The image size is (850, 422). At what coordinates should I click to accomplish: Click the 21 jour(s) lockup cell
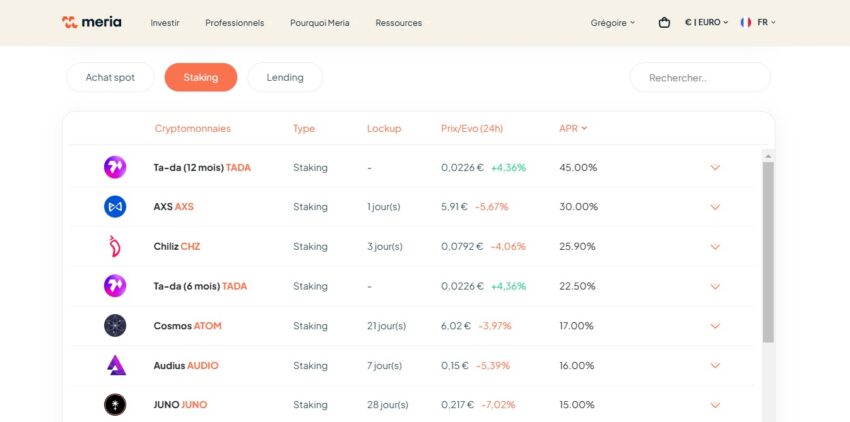[386, 326]
